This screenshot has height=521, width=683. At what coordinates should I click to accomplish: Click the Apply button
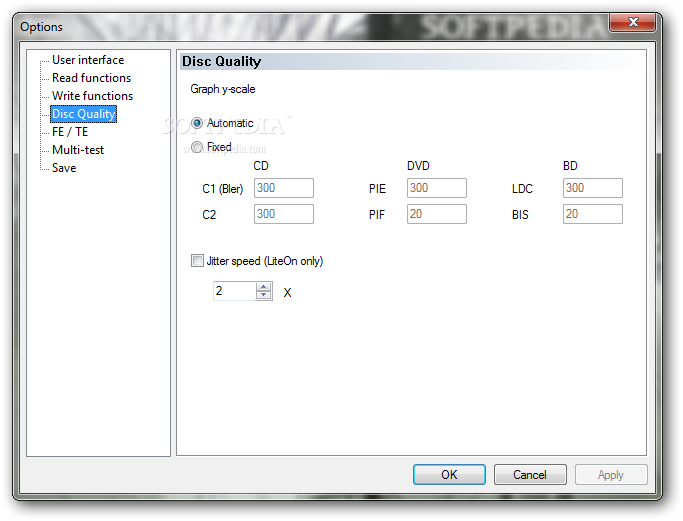pos(611,474)
